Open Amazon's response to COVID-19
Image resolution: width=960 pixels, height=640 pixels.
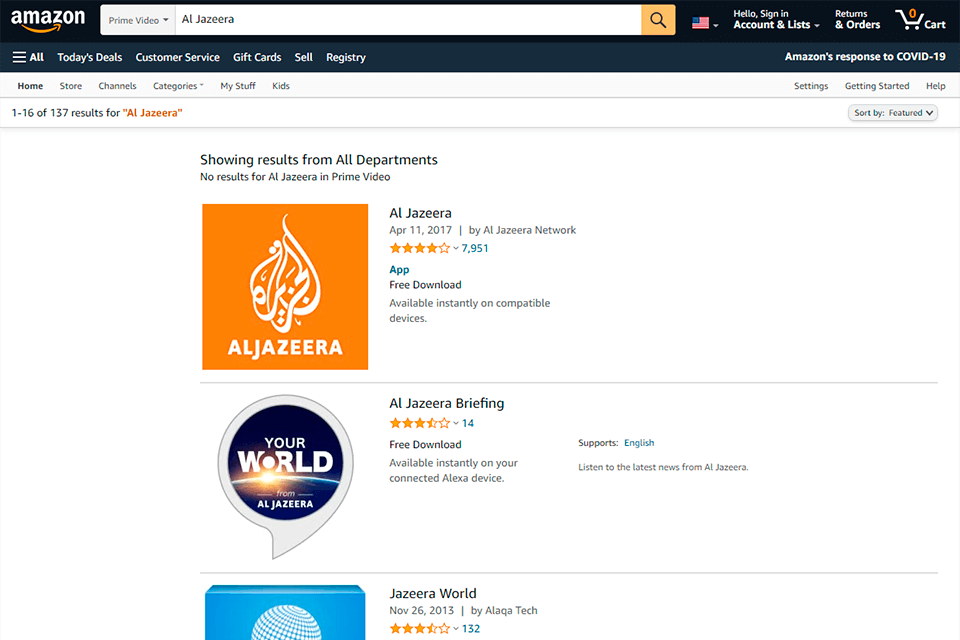pos(865,56)
